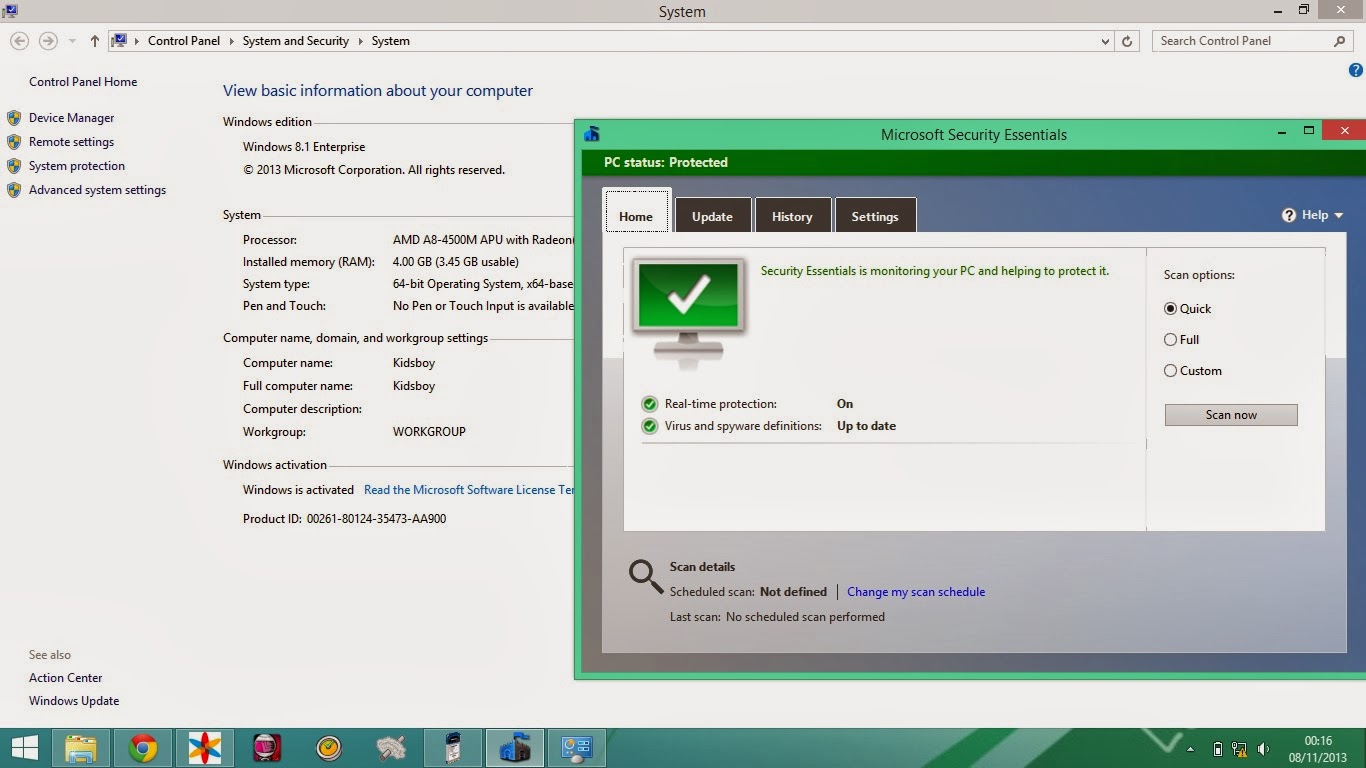1366x768 pixels.
Task: Show hidden system tray icons
Action: pyautogui.click(x=1190, y=749)
